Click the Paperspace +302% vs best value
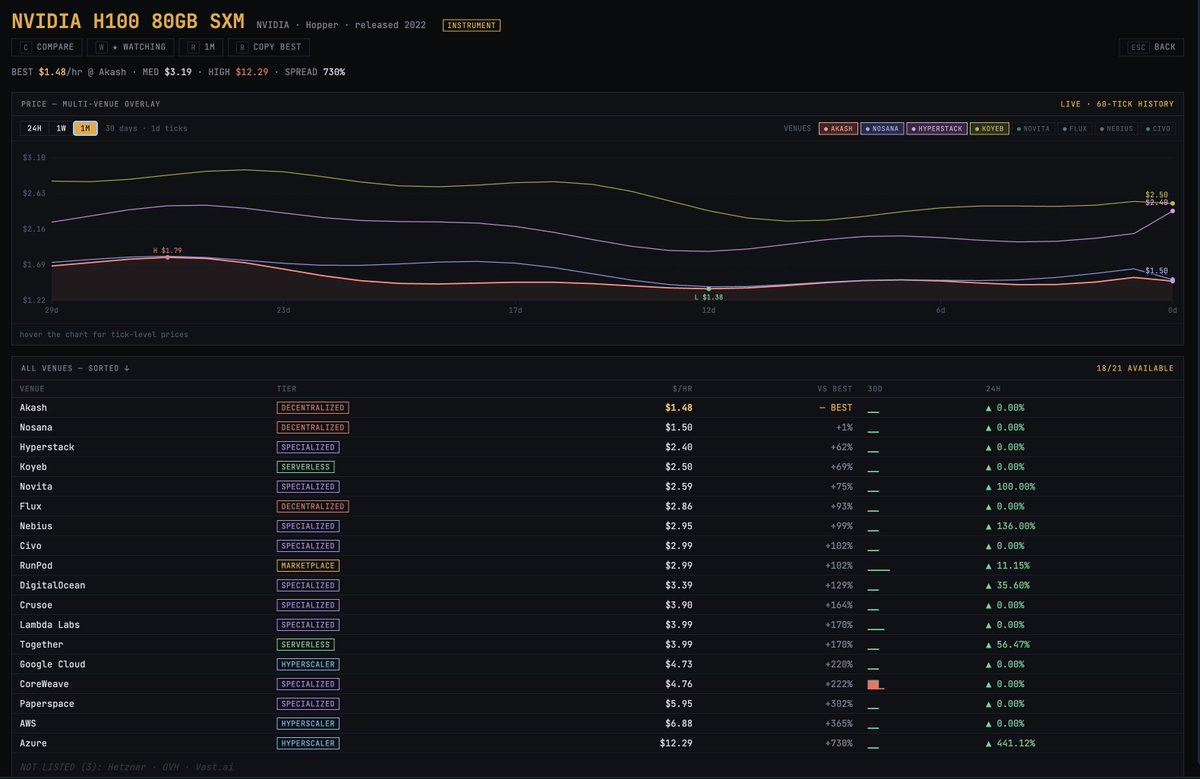Viewport: 1200px width, 779px height. pos(839,704)
